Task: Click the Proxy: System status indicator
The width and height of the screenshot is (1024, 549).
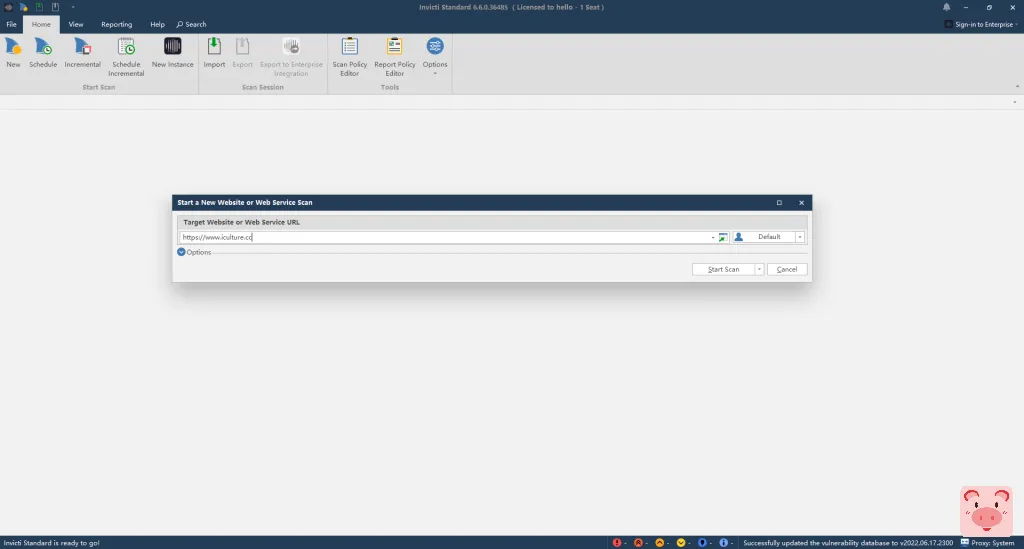Action: tap(987, 542)
